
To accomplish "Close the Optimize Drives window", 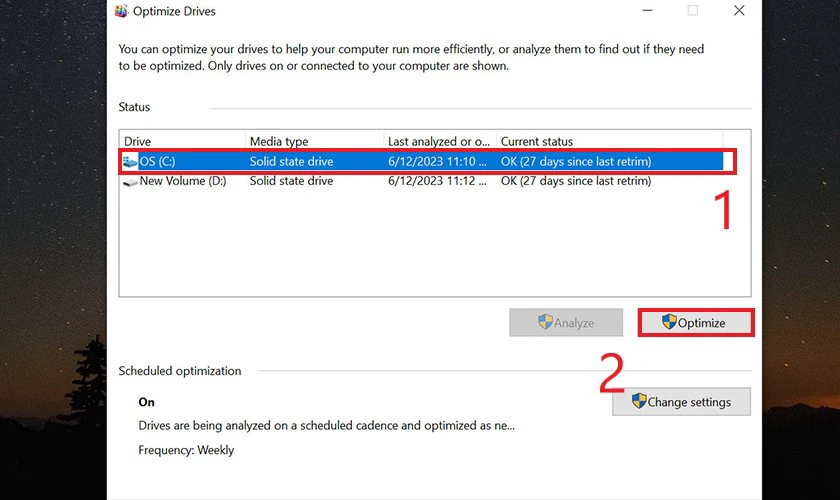I will point(739,11).
